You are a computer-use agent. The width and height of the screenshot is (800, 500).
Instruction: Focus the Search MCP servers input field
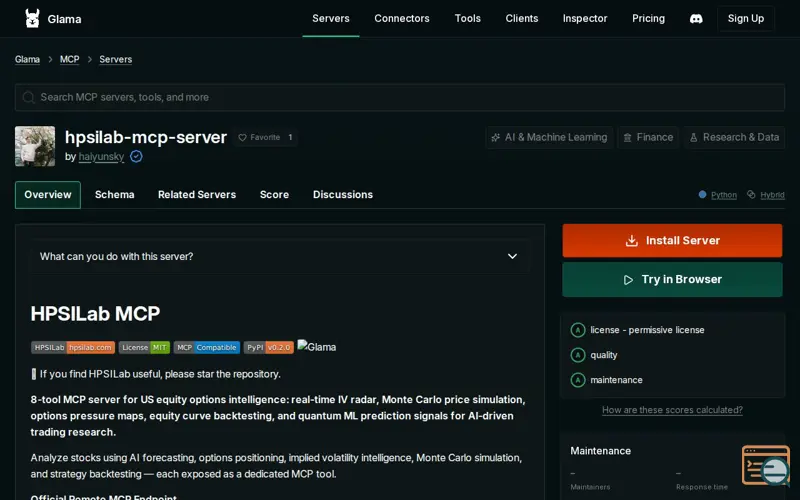click(400, 97)
